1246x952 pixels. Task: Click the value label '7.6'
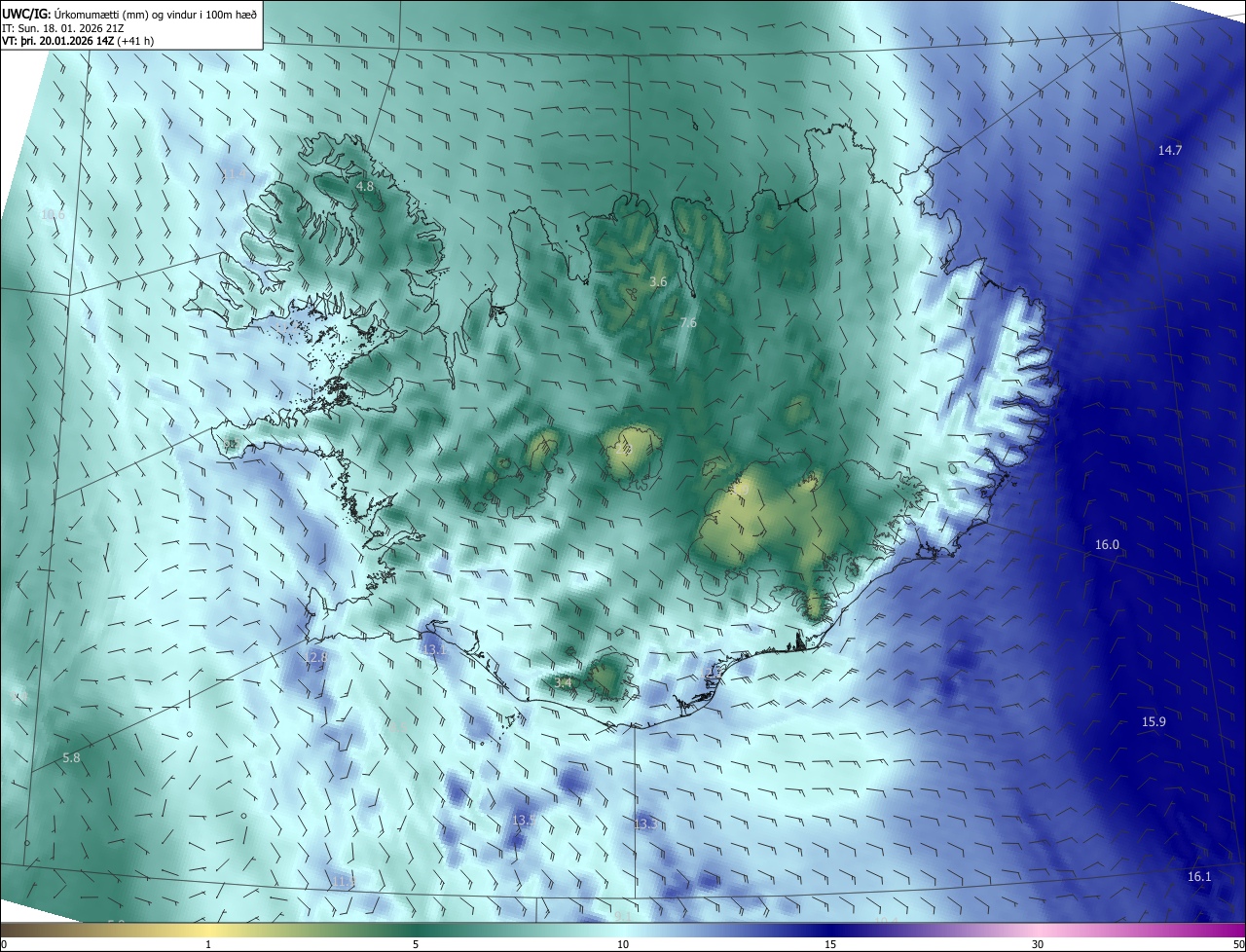pos(688,323)
